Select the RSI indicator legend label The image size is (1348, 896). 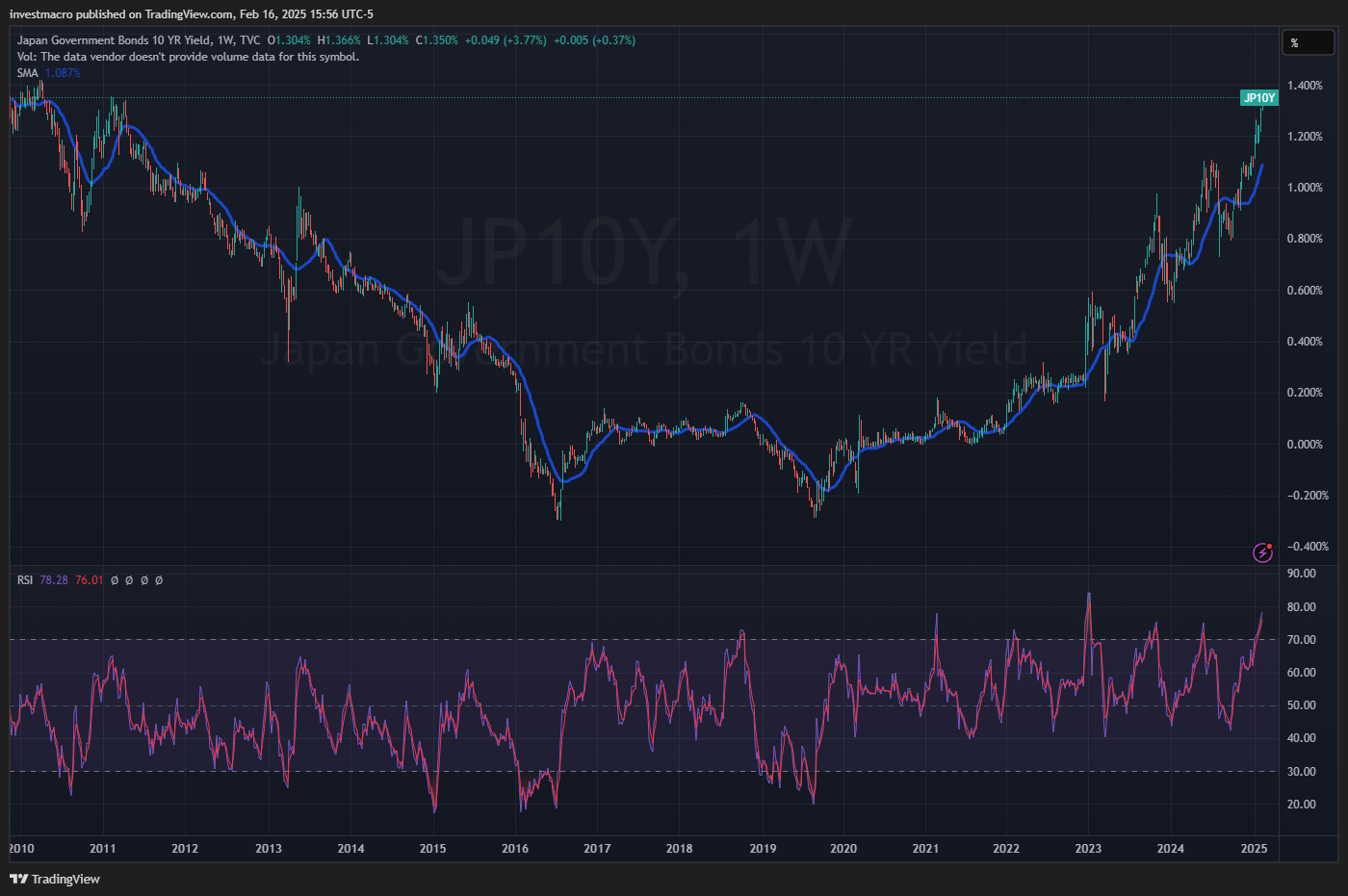pos(25,580)
